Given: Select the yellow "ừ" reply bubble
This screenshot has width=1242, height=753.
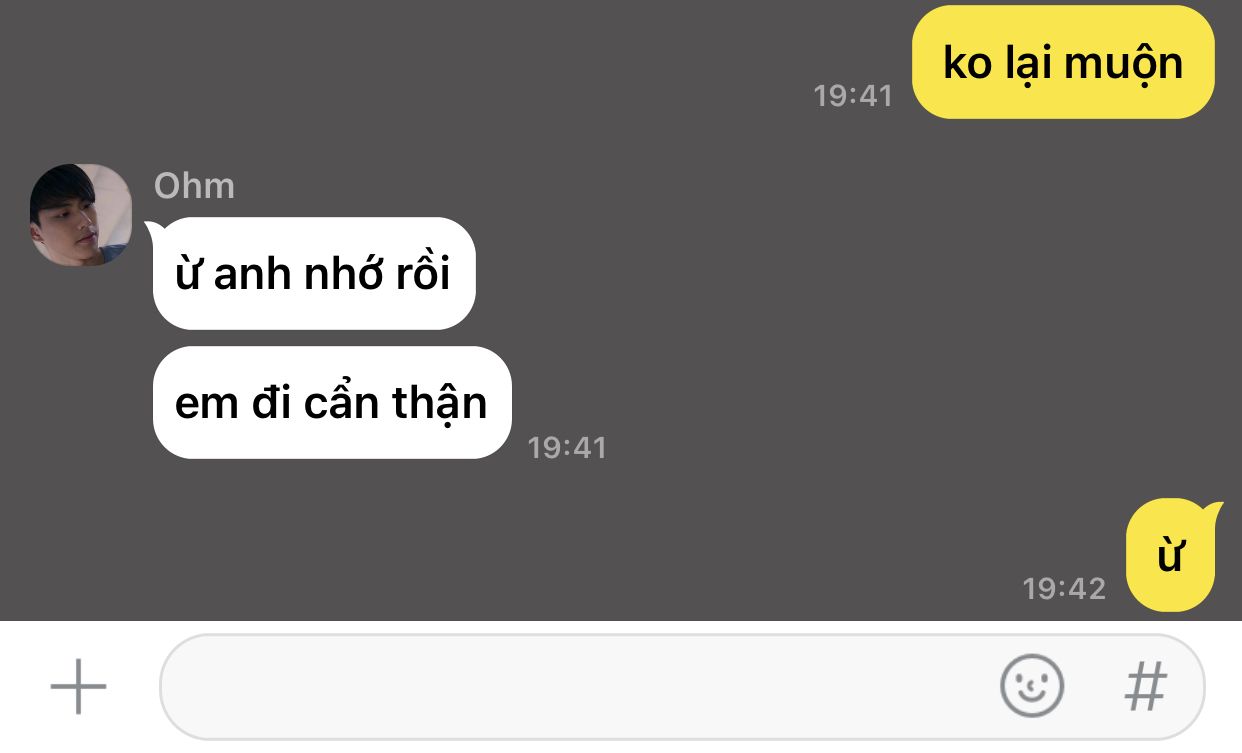Looking at the screenshot, I should (x=1170, y=555).
